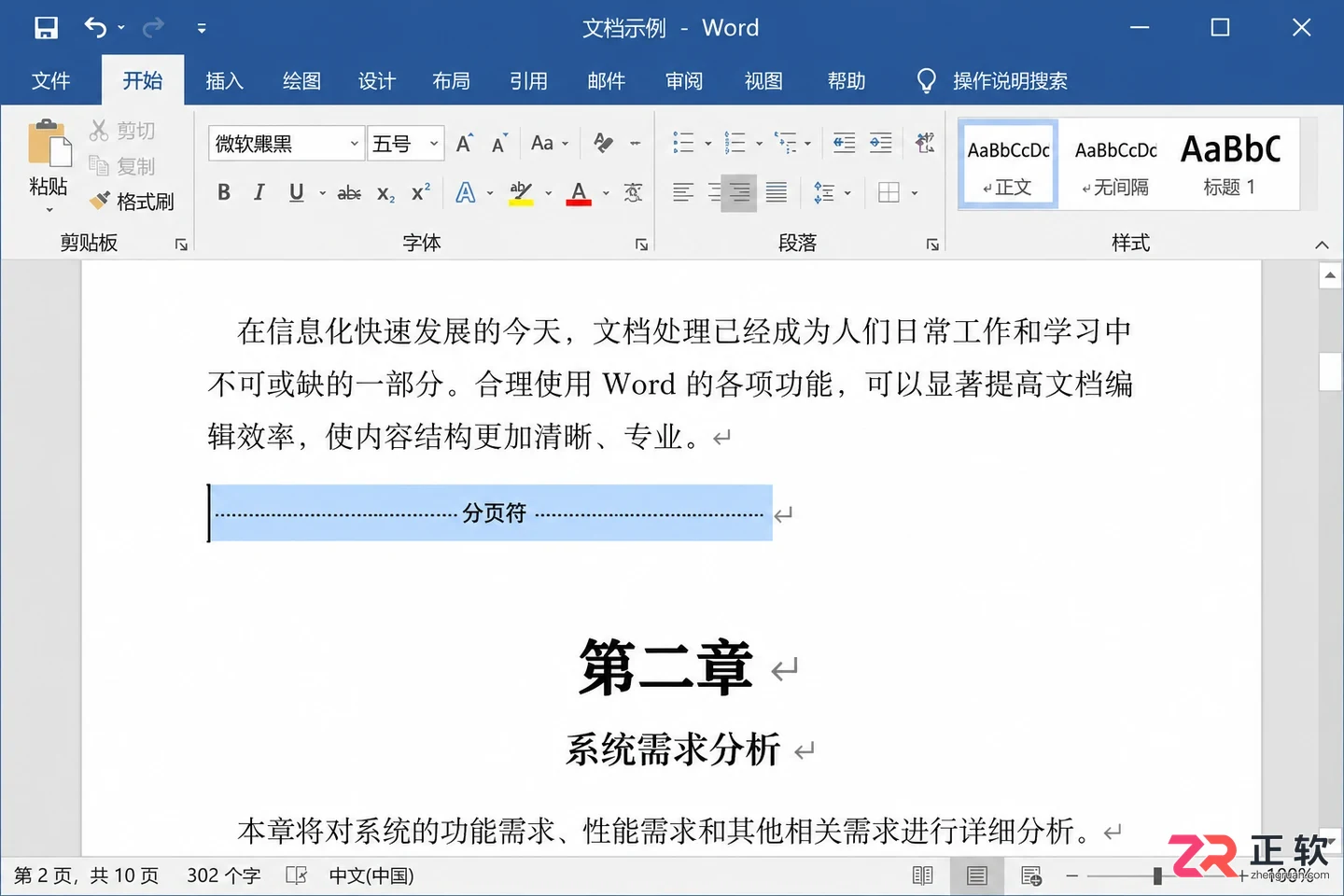Insert a bulleted list
The image size is (1344, 896).
[x=683, y=143]
